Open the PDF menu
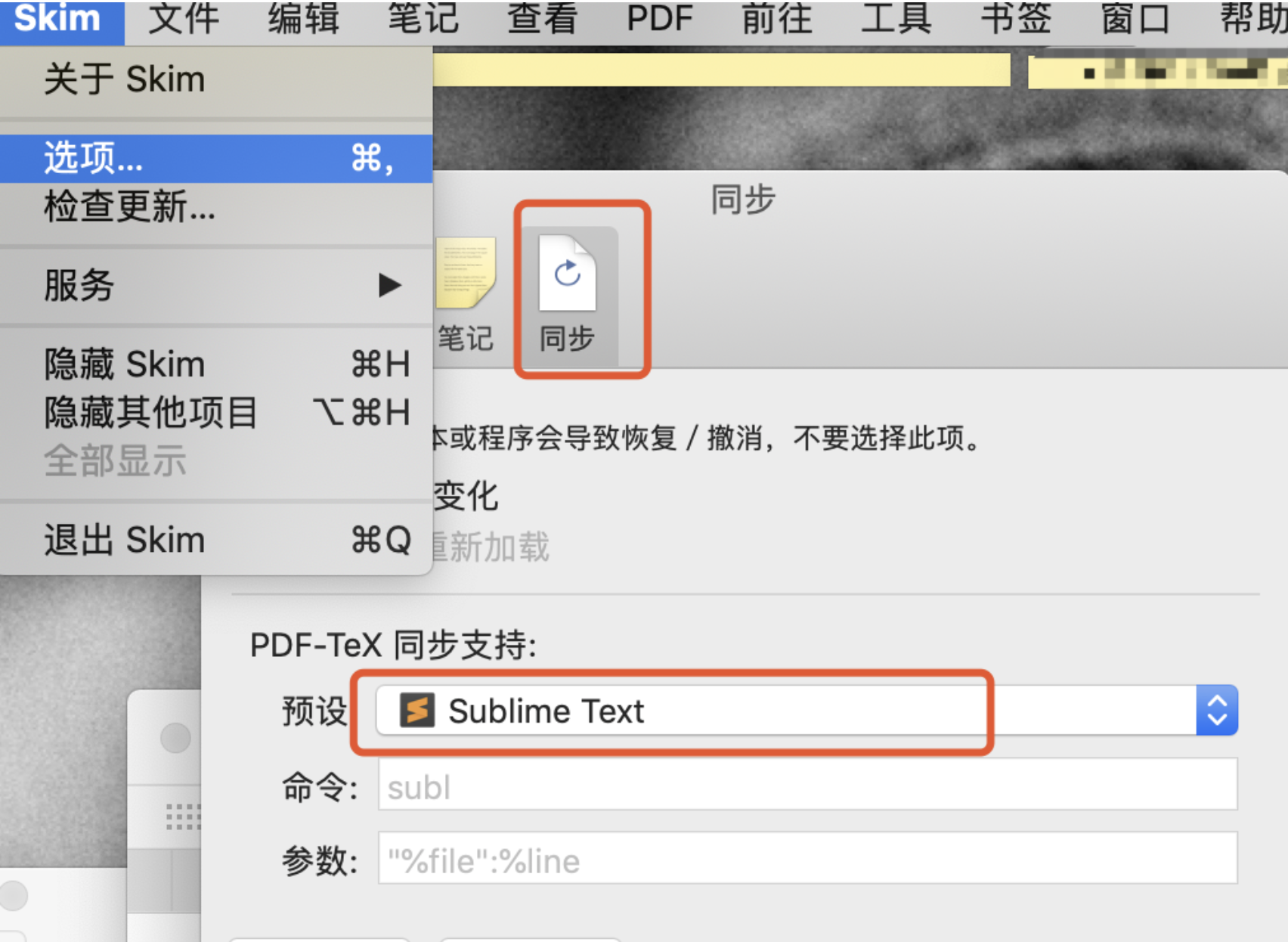Screen dimensions: 1288x942 (660, 20)
